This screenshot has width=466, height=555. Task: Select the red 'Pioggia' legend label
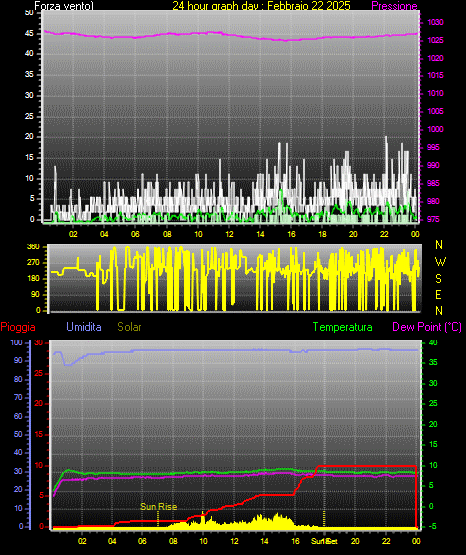(x=18, y=327)
